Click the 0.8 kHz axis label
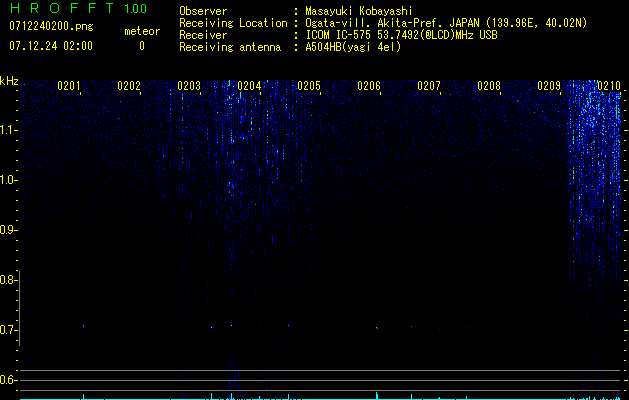Image resolution: width=629 pixels, height=400 pixels. (x=7, y=280)
